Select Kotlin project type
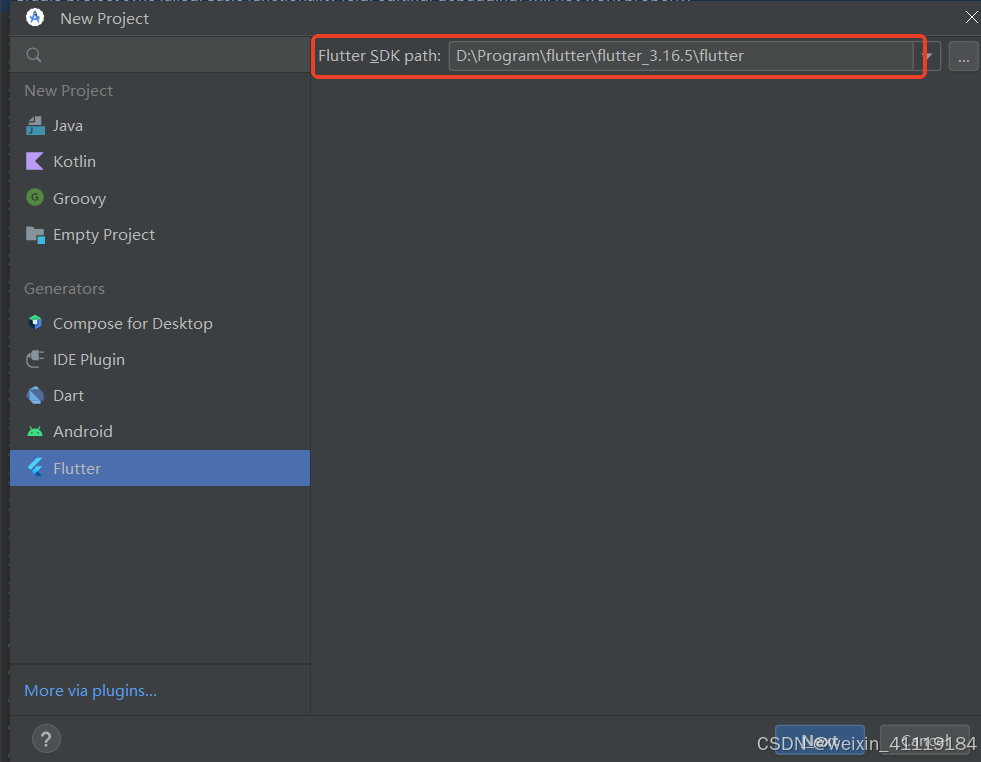 (x=160, y=161)
